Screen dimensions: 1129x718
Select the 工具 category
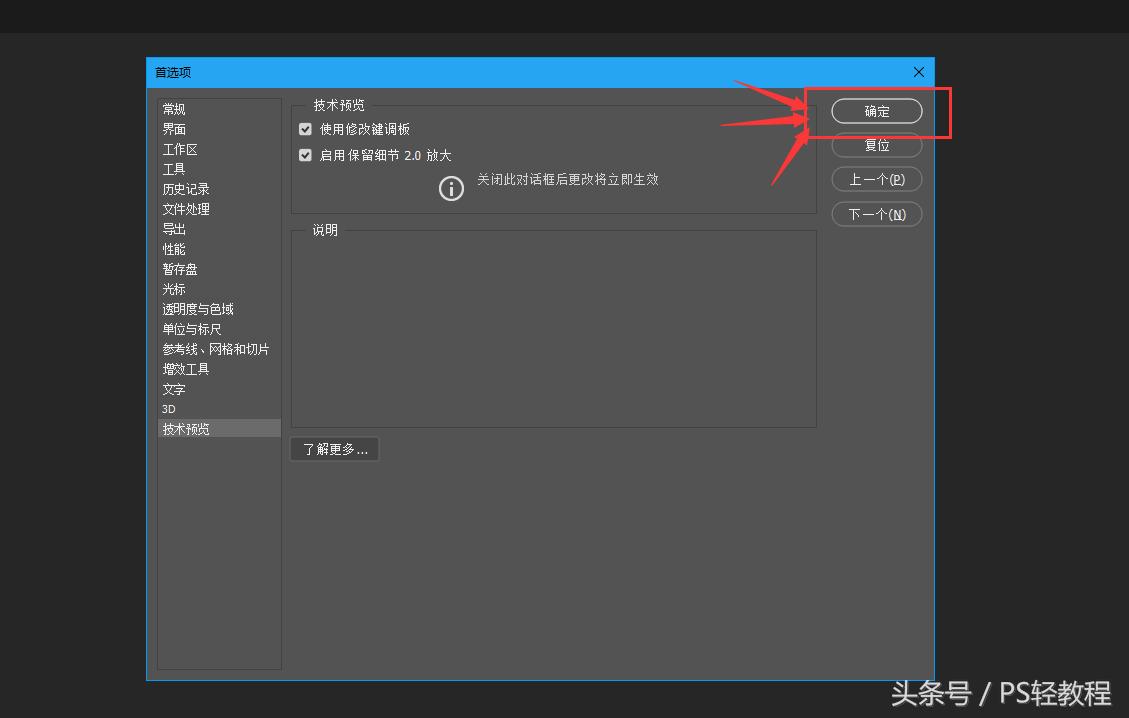(x=173, y=168)
